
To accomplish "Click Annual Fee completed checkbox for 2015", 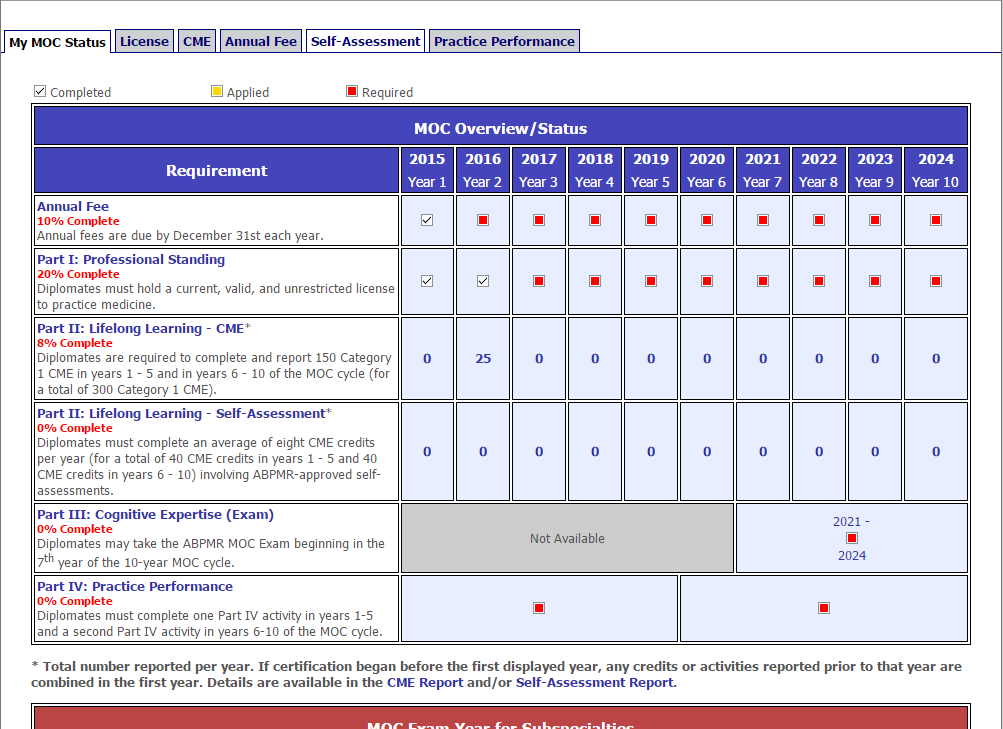I will (427, 220).
